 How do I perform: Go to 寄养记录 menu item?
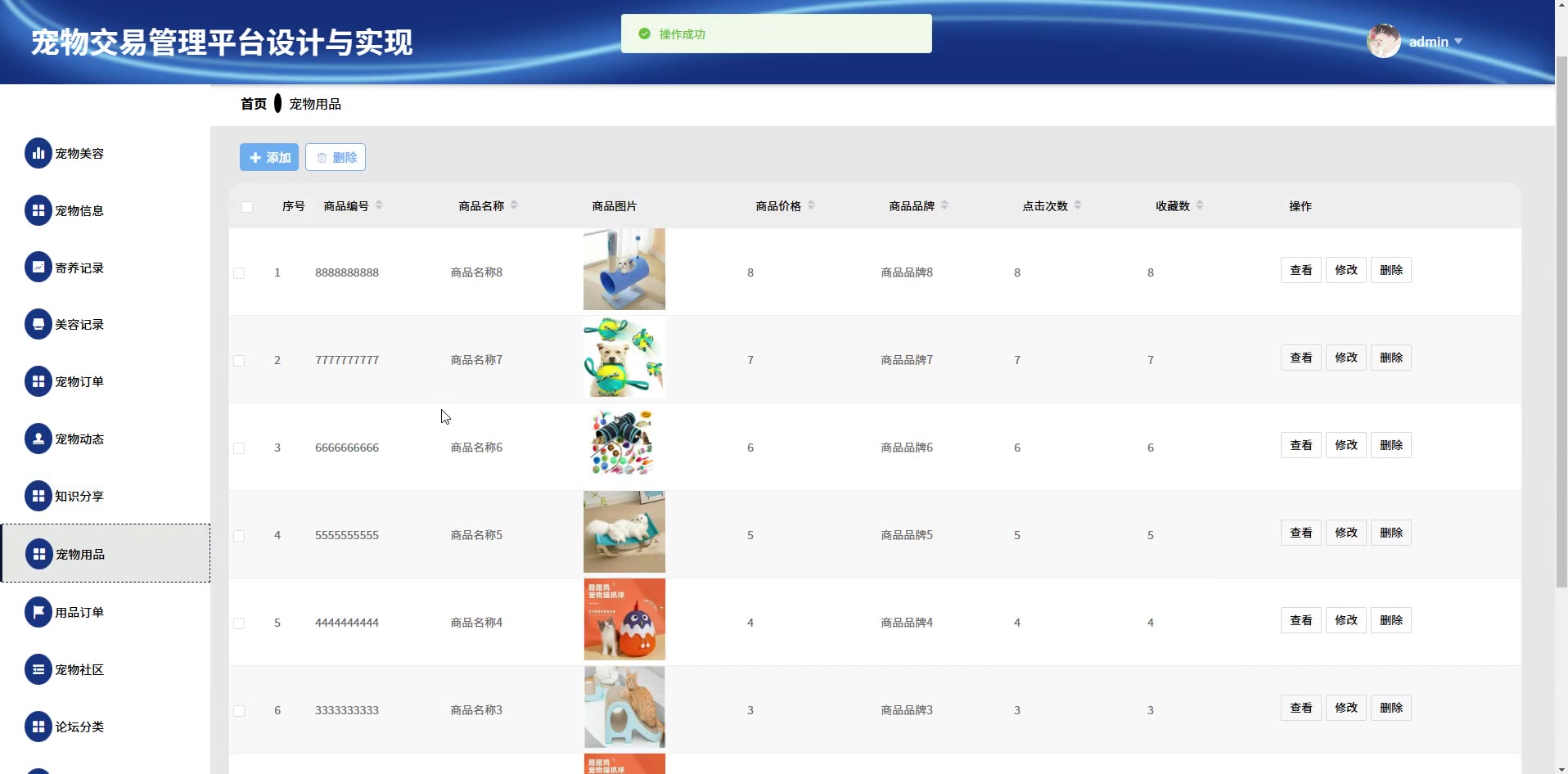tap(106, 268)
